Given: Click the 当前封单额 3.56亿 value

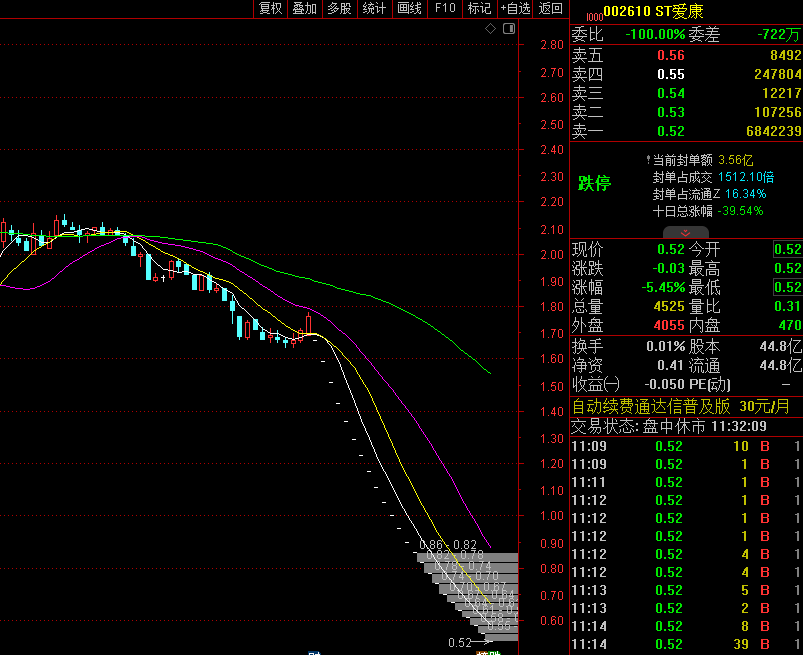Looking at the screenshot, I should click(x=735, y=160).
